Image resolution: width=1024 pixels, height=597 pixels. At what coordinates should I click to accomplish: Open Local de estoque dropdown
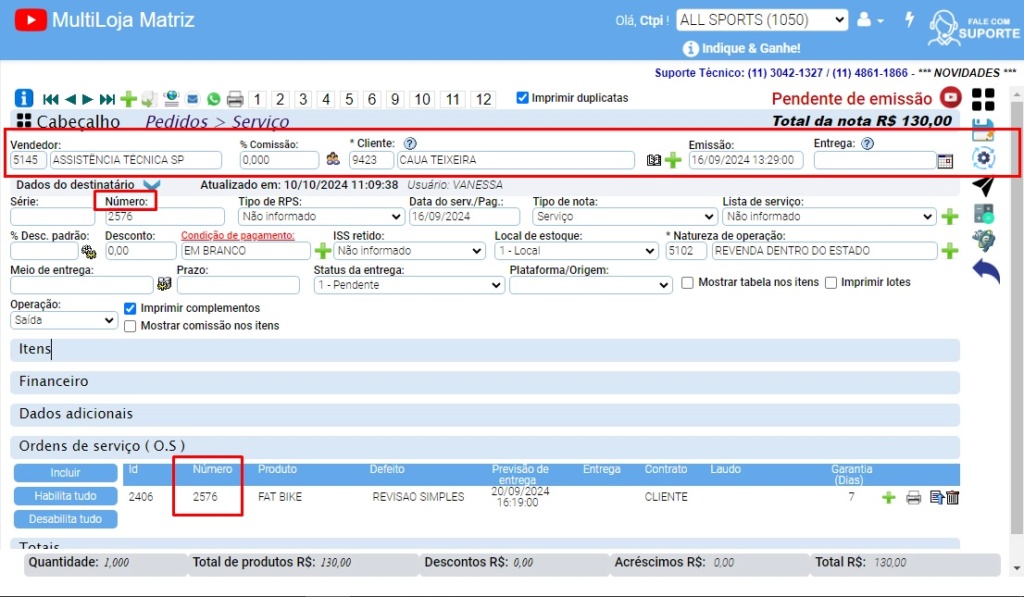pyautogui.click(x=576, y=251)
